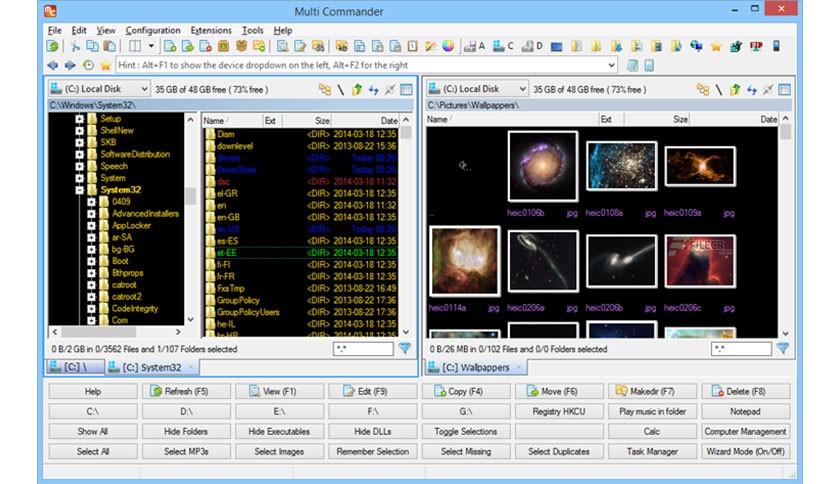Click drive C toolbar icon

point(503,46)
